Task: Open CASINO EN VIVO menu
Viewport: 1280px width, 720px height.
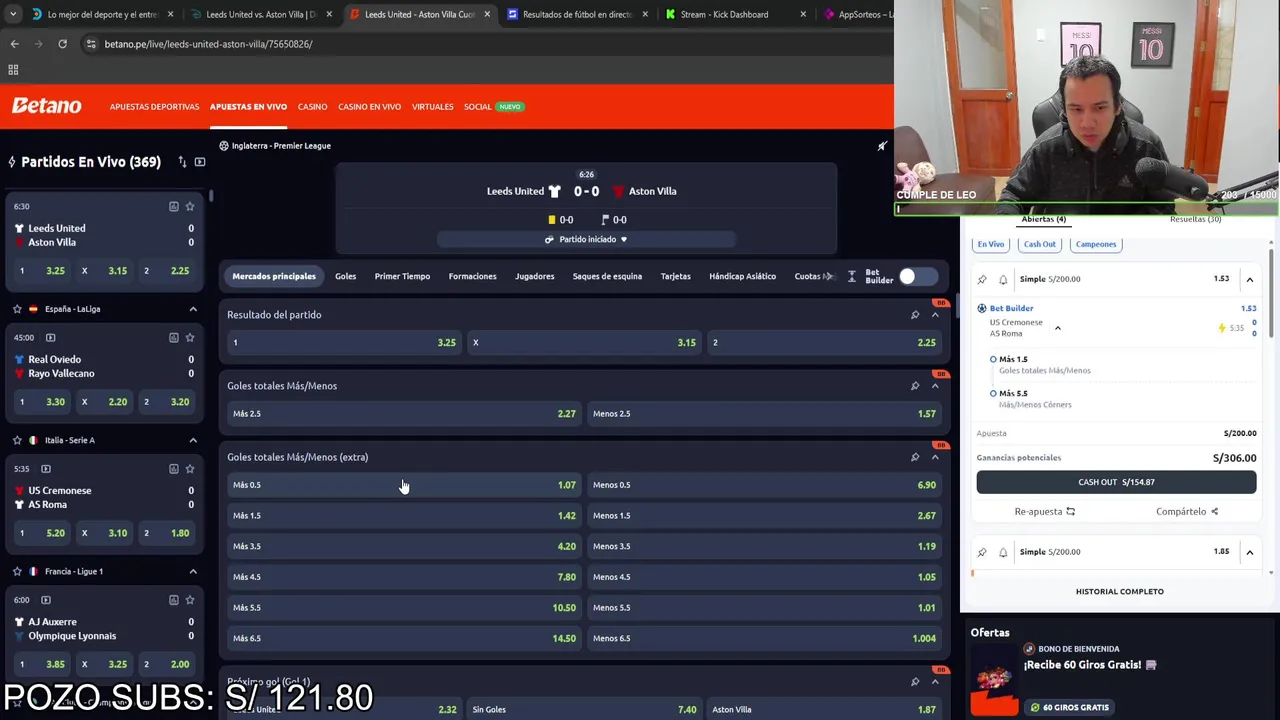Action: pos(369,107)
